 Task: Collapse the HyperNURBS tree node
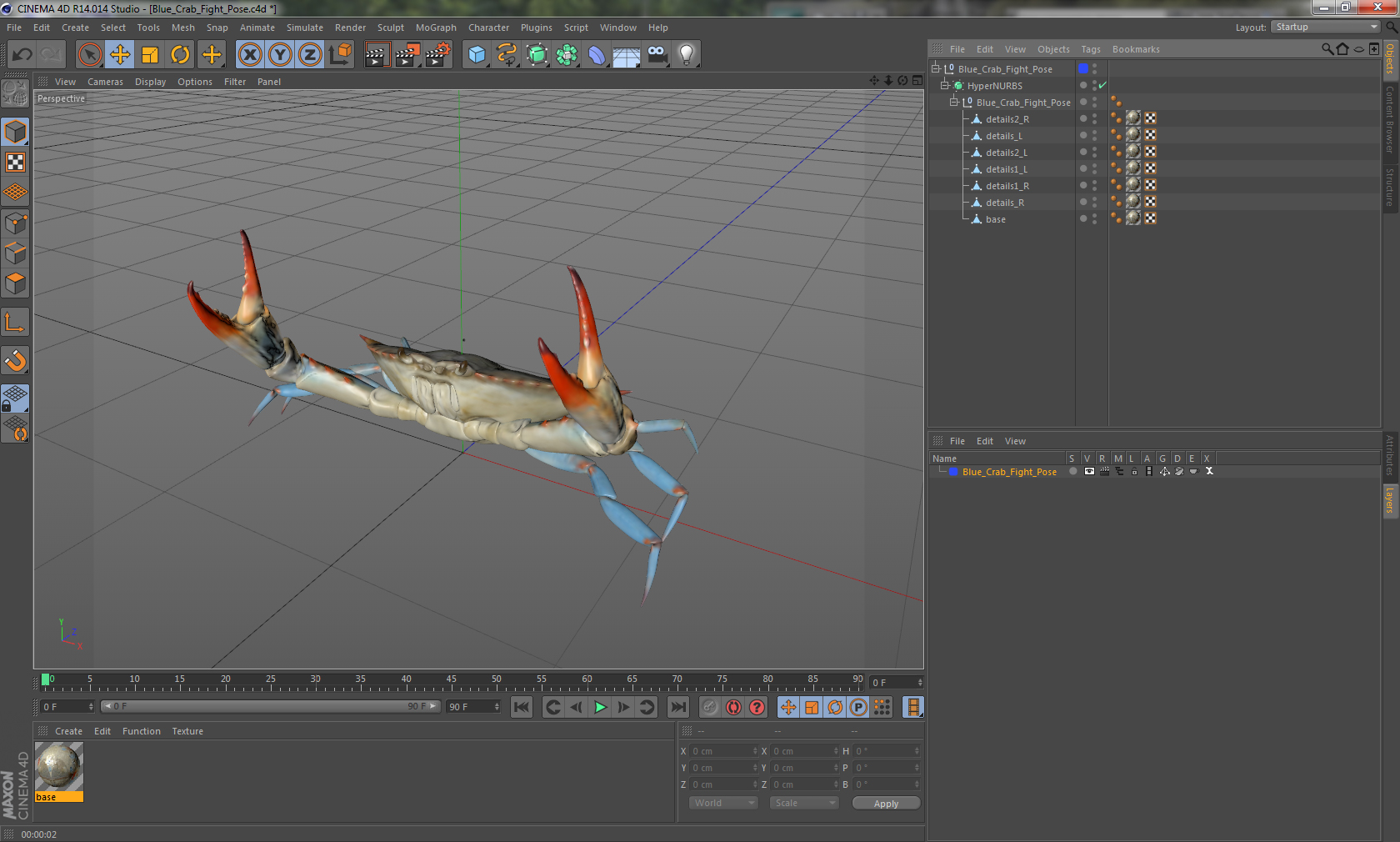click(945, 85)
